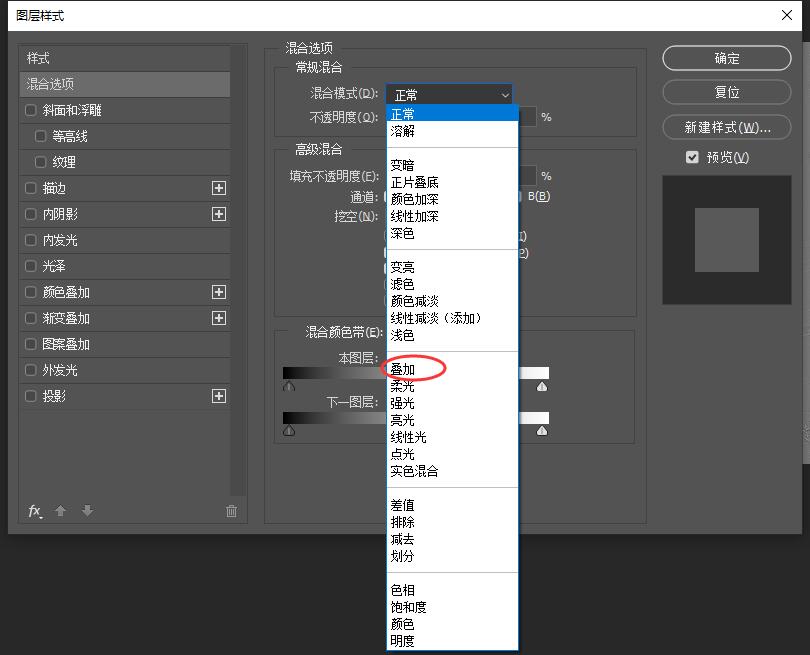Click the fx icon at panel bottom
Image resolution: width=810 pixels, height=655 pixels.
(33, 511)
